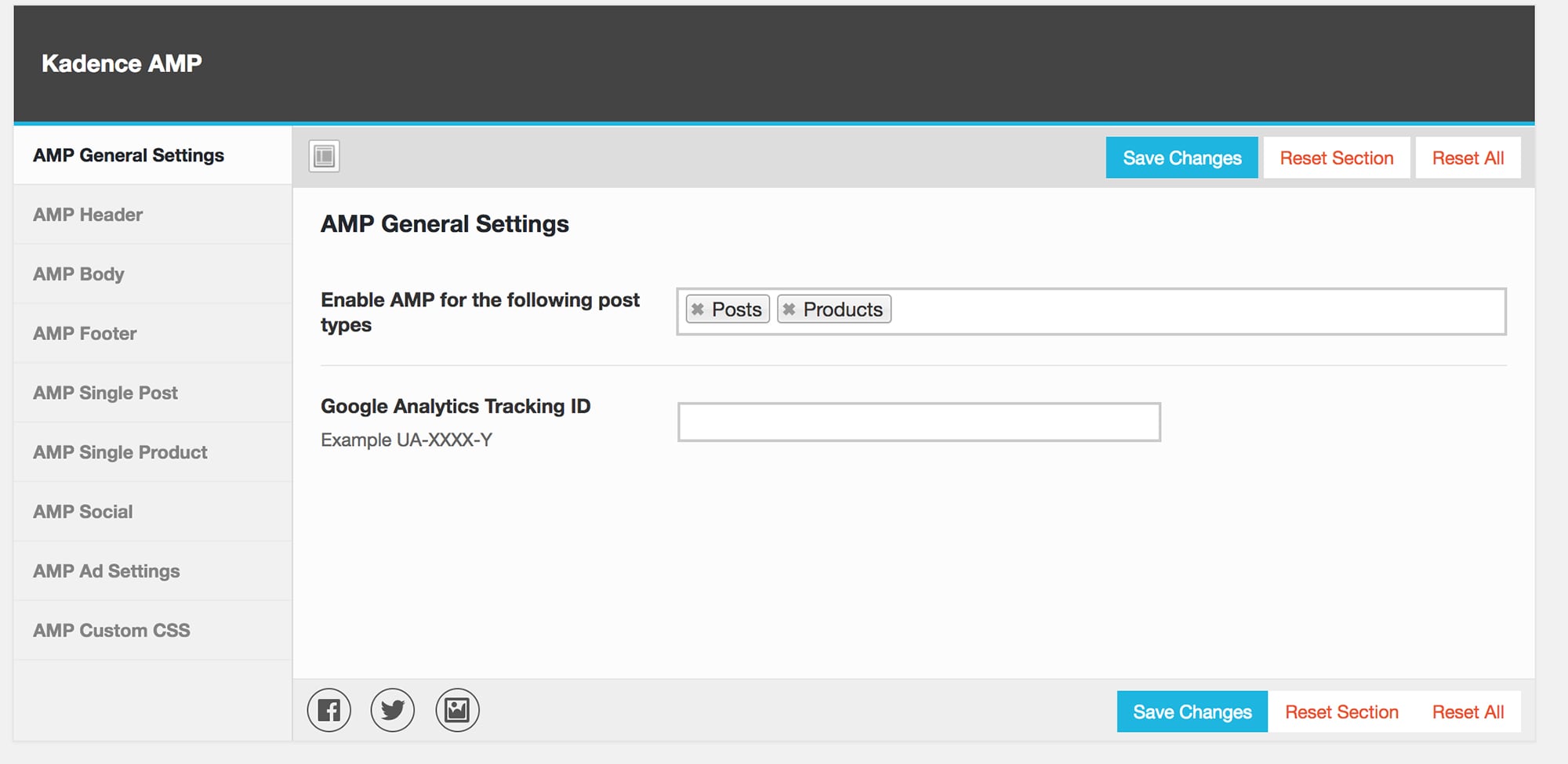The width and height of the screenshot is (1568, 764).
Task: Switch to the AMP Header tab
Action: 87,214
